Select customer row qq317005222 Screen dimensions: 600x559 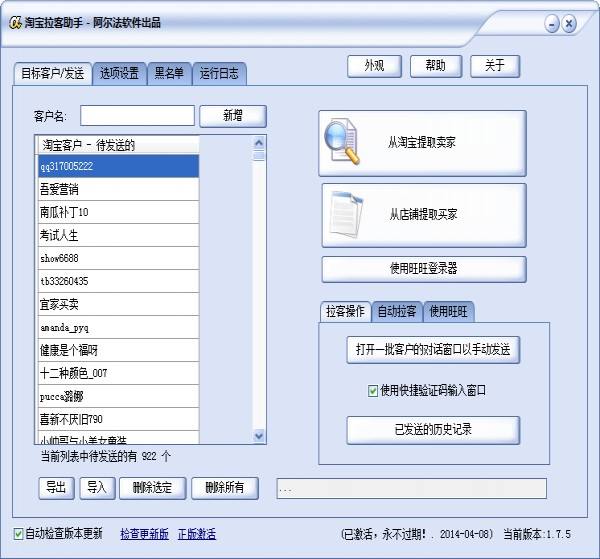pyautogui.click(x=119, y=166)
